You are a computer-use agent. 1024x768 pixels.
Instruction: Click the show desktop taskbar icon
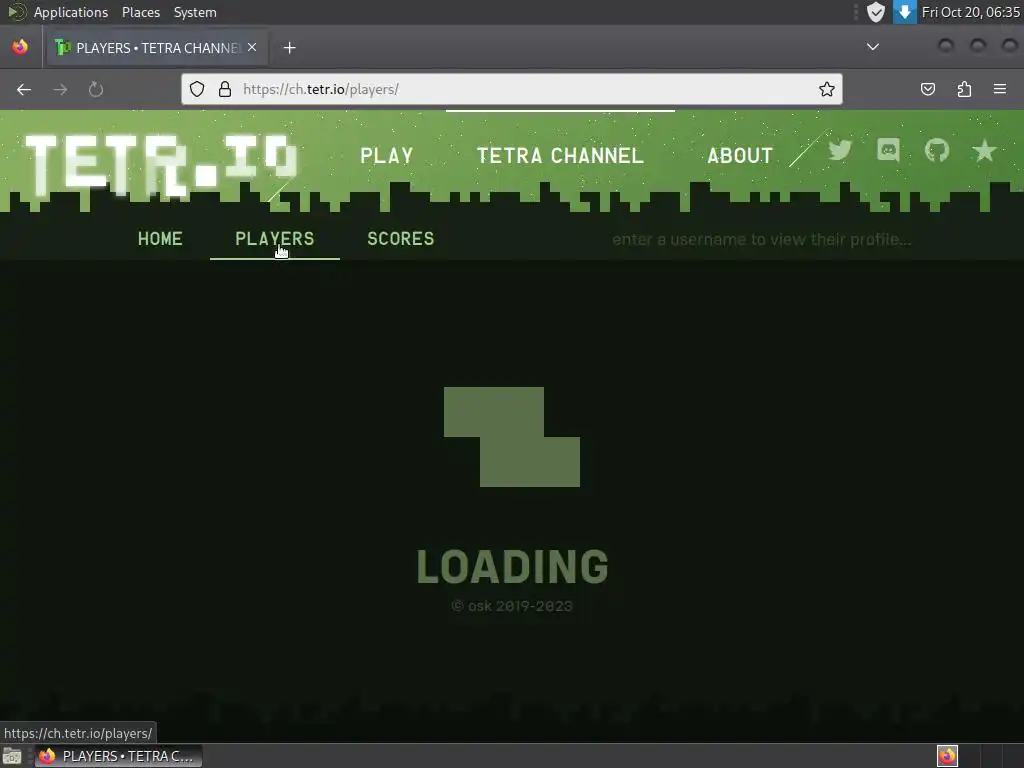tap(12, 756)
